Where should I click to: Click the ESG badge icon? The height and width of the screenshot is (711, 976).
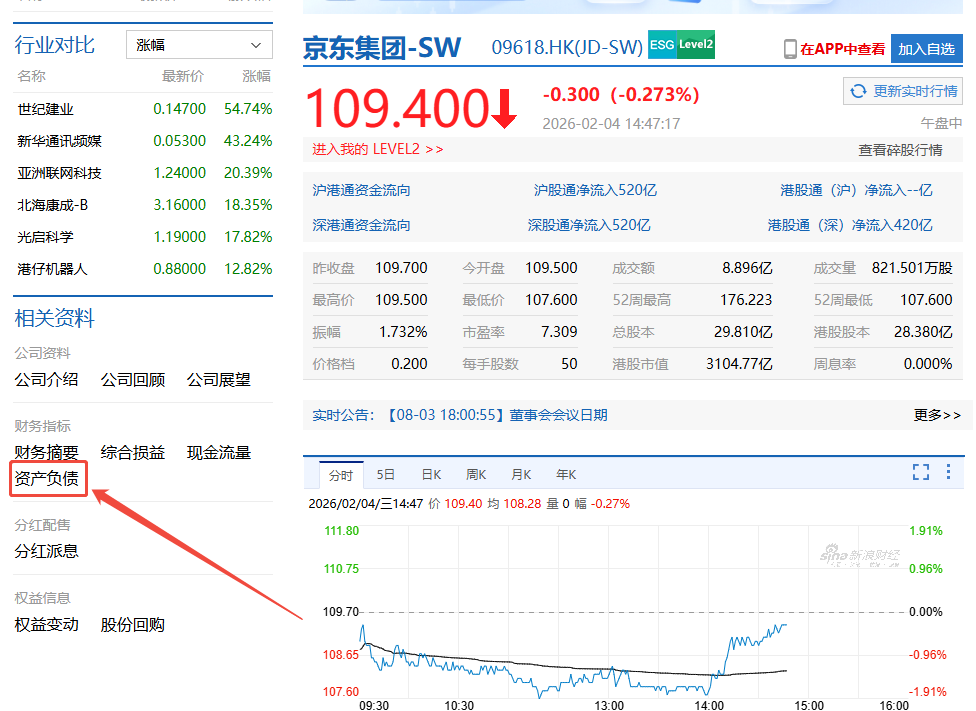(661, 45)
